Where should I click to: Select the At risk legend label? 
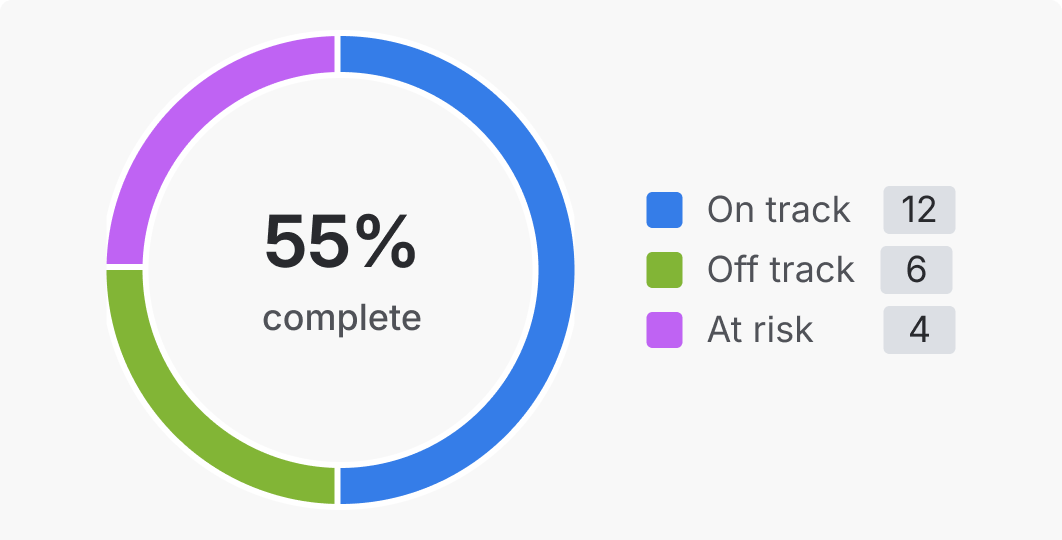[x=760, y=330]
